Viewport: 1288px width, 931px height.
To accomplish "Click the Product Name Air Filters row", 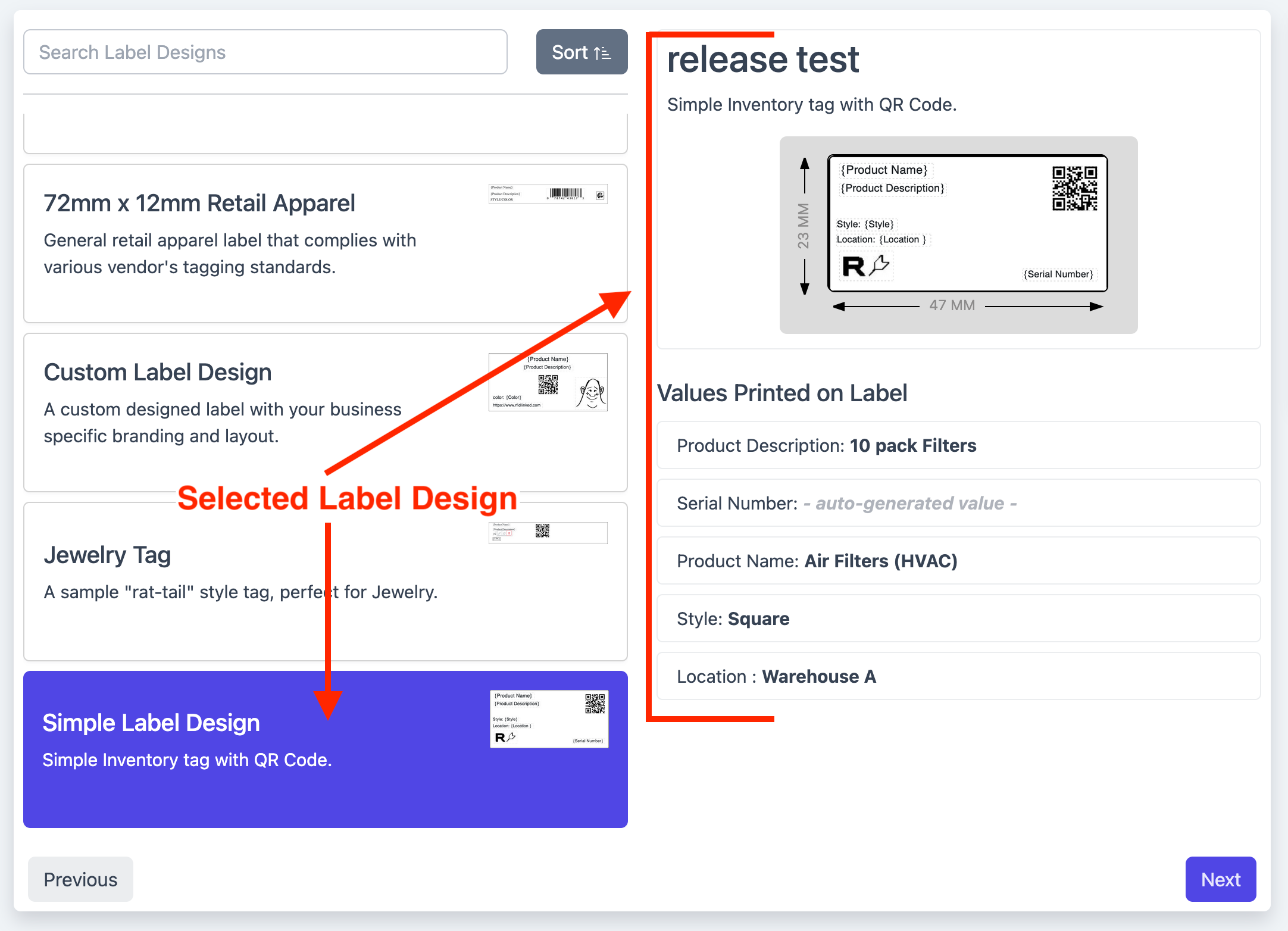I will (x=958, y=561).
